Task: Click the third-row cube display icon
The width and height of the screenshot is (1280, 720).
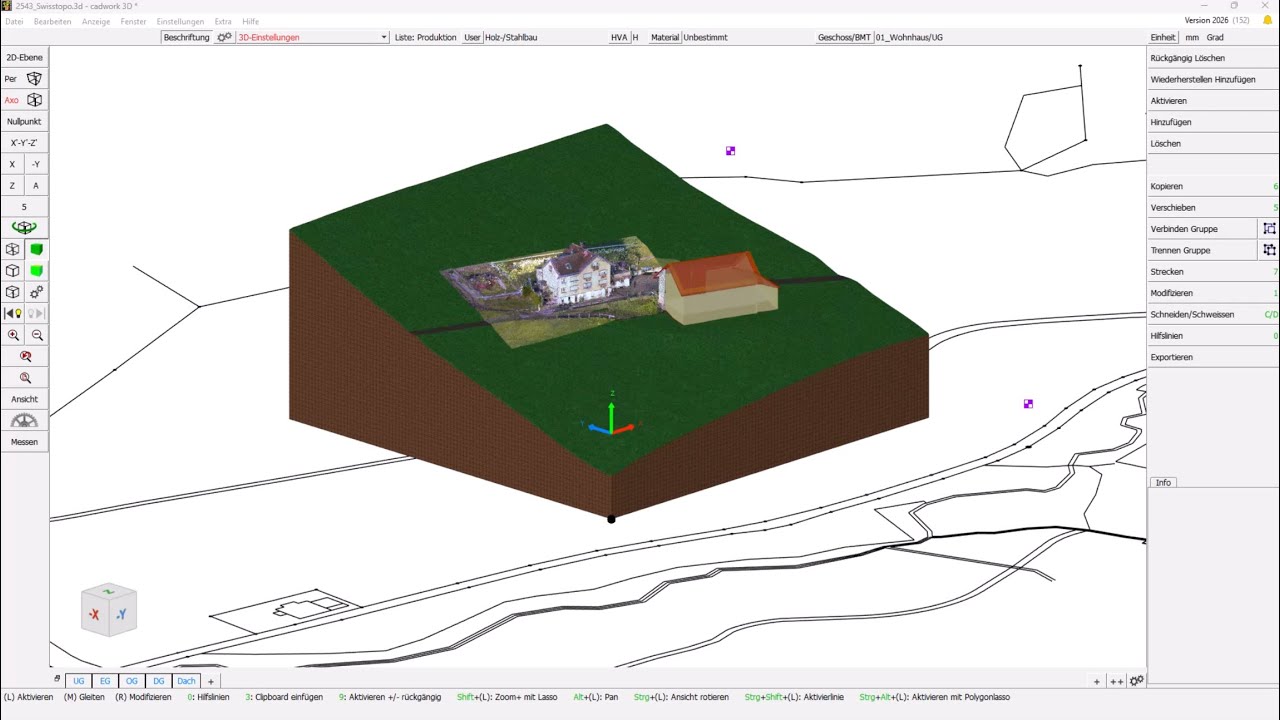Action: point(12,292)
